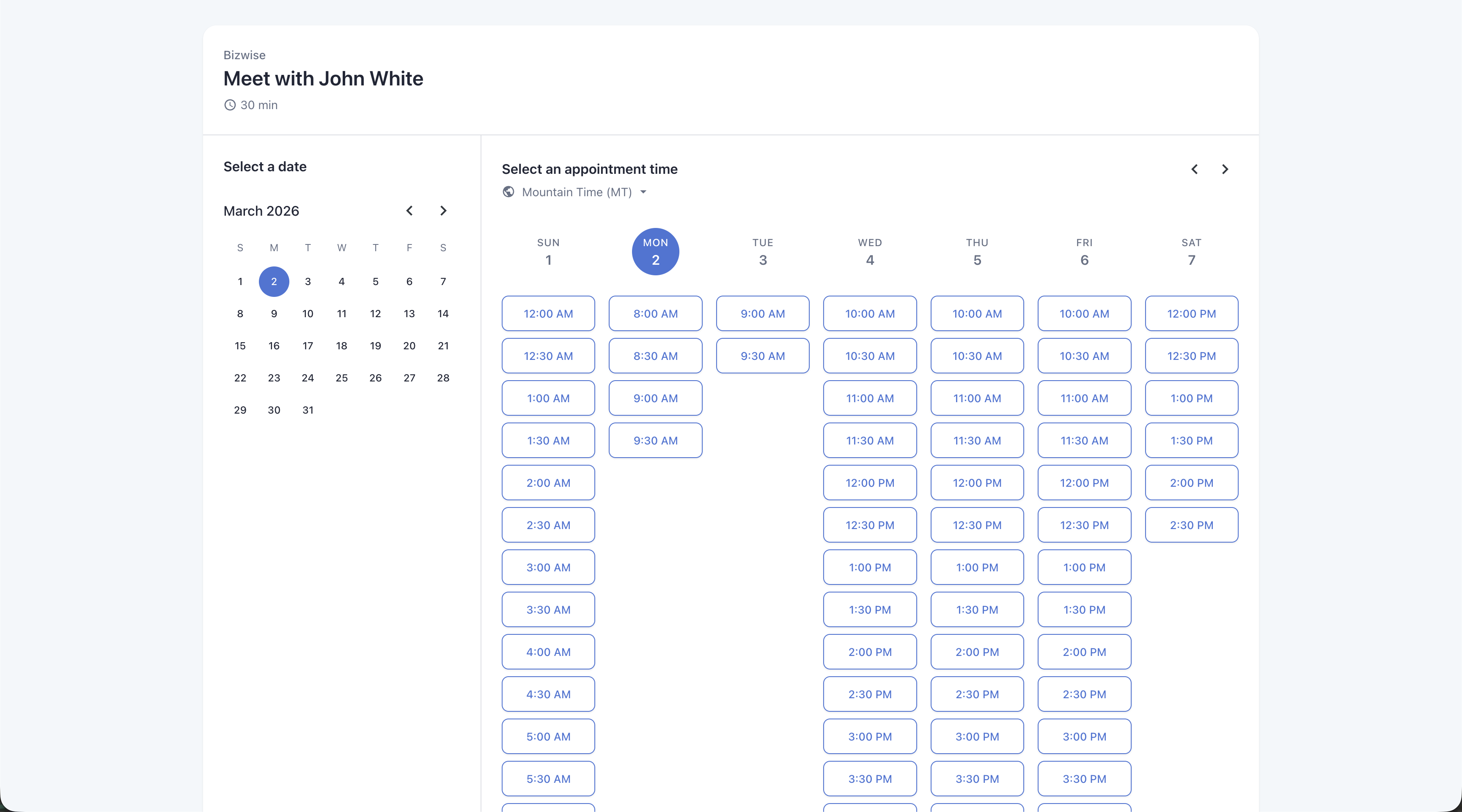Click the "30 min" duration text
Screen dimensions: 1462x812
point(259,105)
